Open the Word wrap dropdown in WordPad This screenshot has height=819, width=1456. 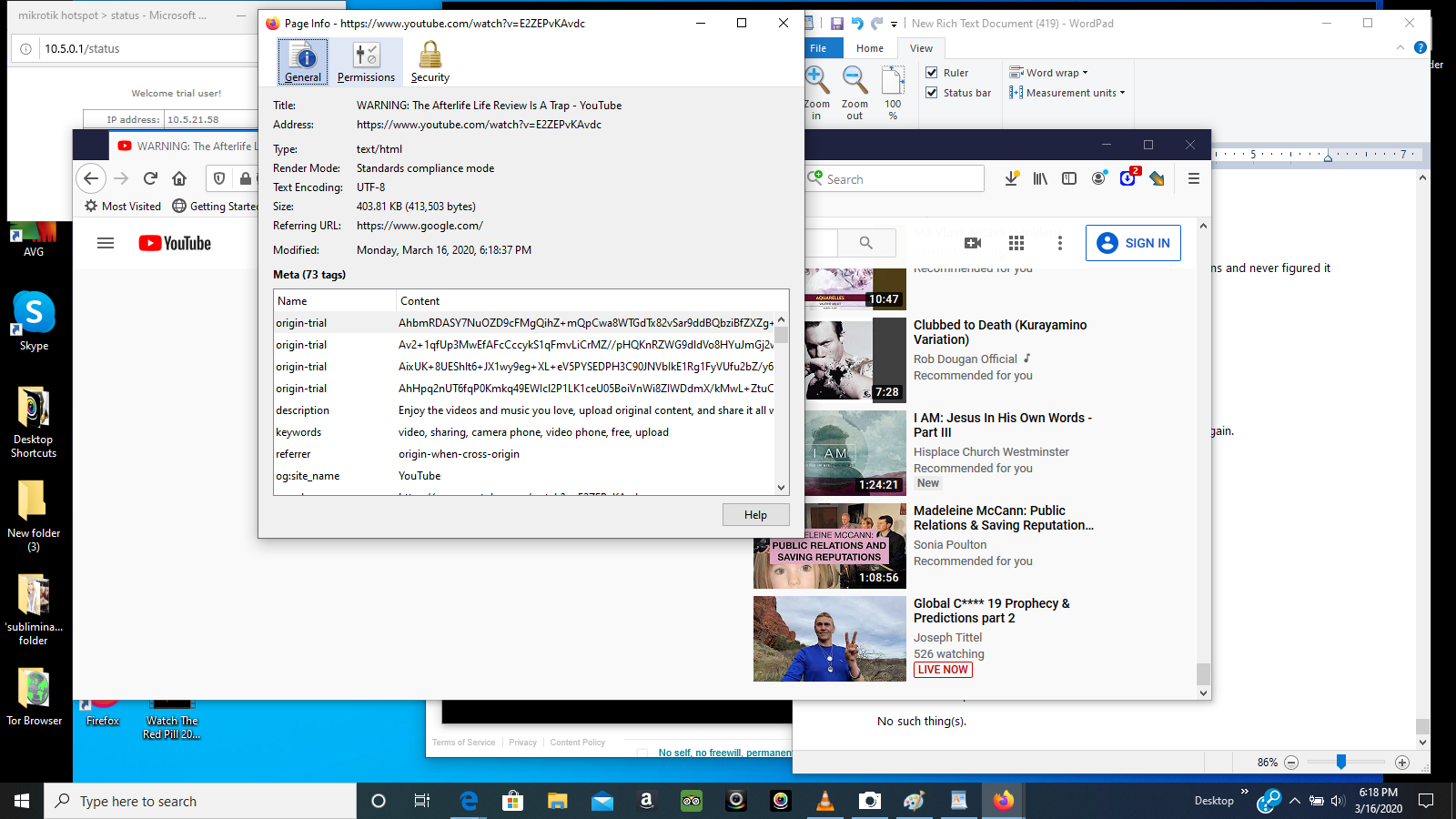(x=1049, y=73)
